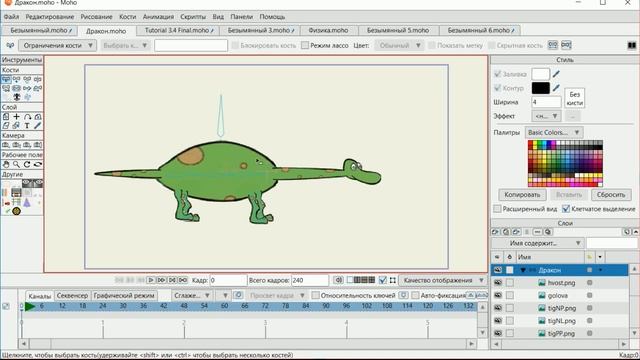Collapse the Дракон layer group triangle
Screen dimensions: 640x360
click(523, 270)
